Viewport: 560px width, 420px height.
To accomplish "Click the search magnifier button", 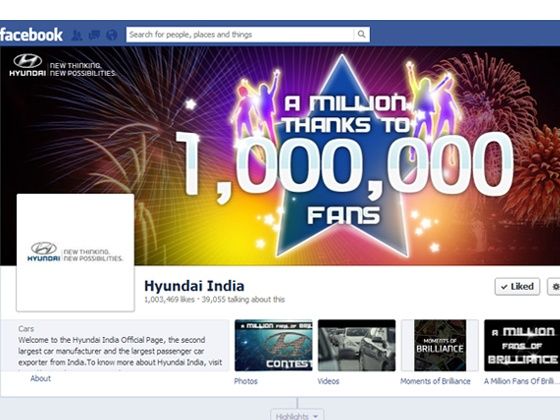I will click(x=361, y=34).
